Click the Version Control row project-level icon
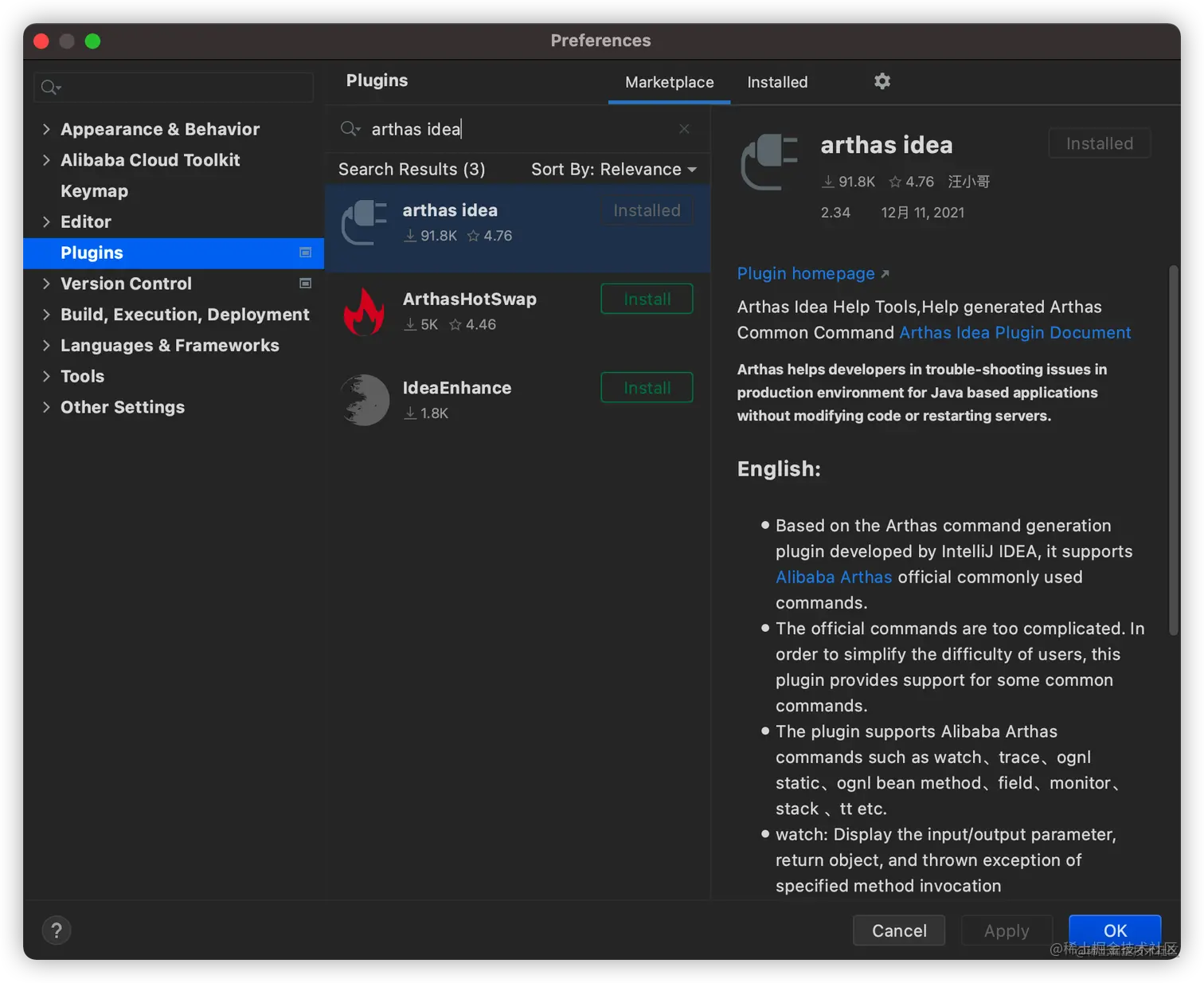1204x983 pixels. point(305,284)
